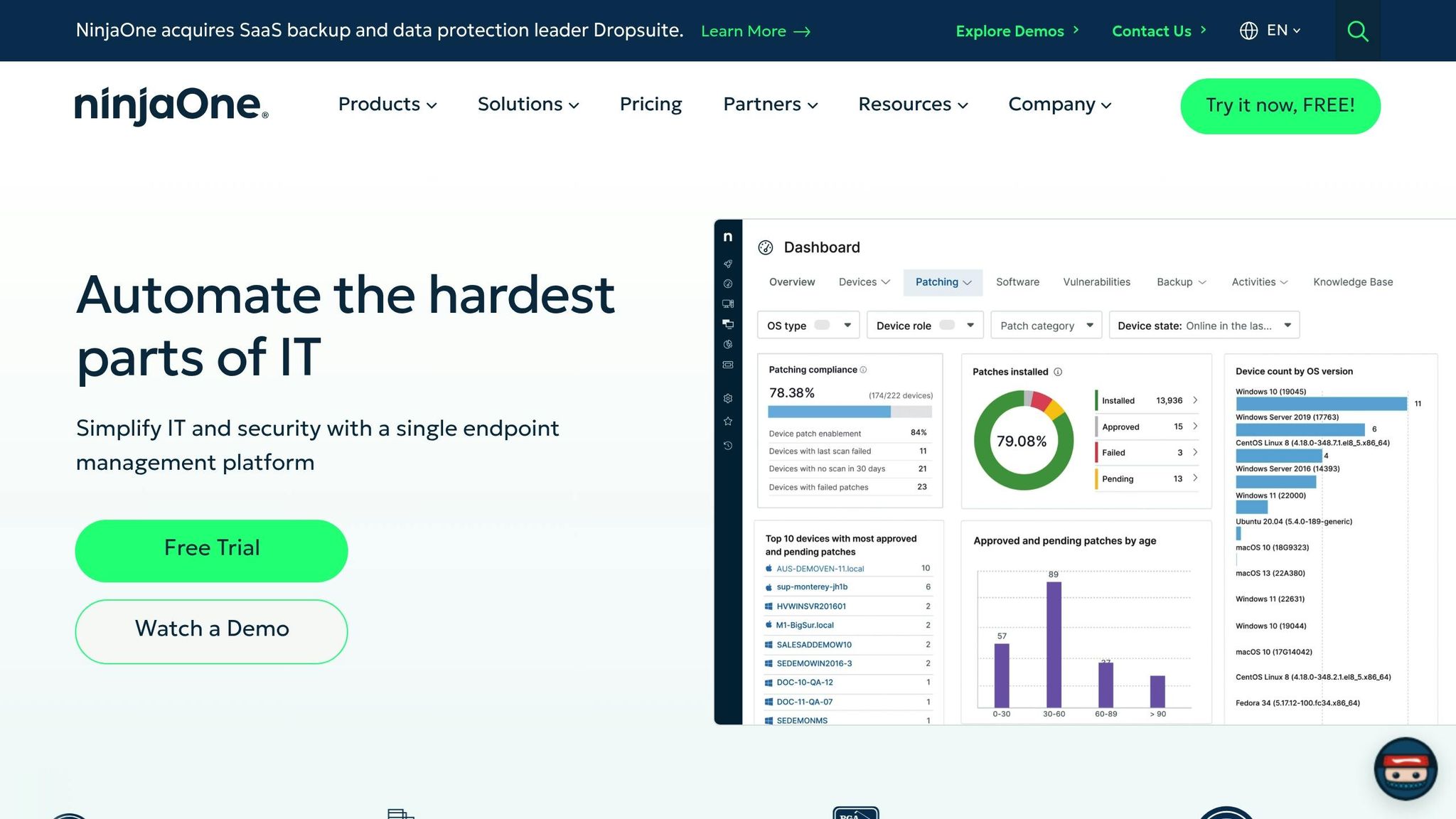
Task: Click Windows icon beside DOC-10-QA-12
Action: tap(769, 682)
